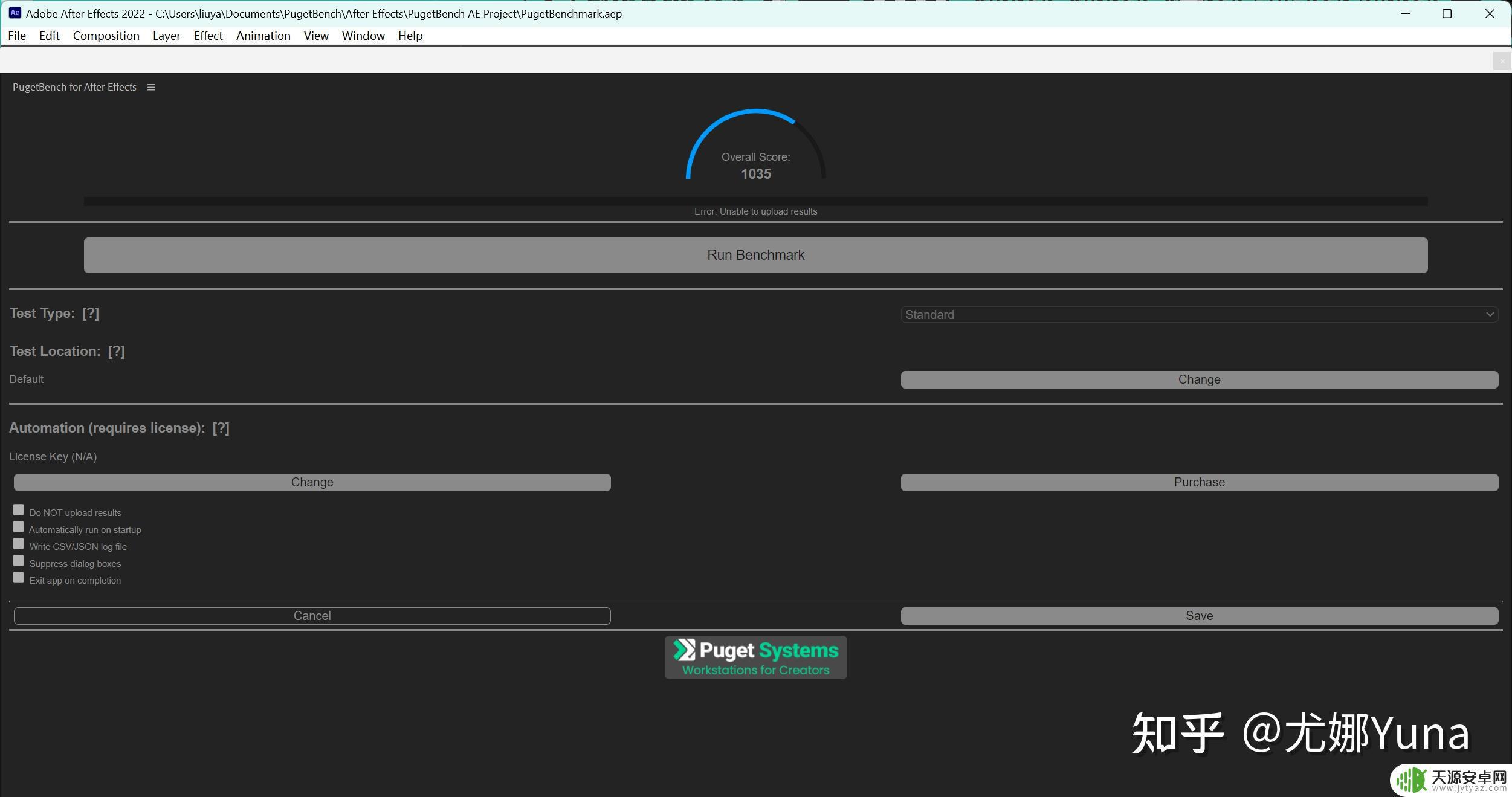Click the Puget Systems logo banner

pyautogui.click(x=755, y=657)
